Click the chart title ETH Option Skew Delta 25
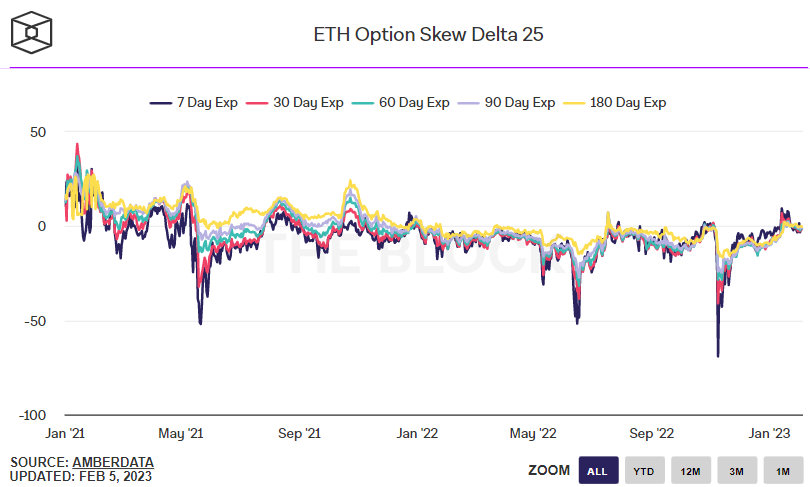Image resolution: width=810 pixels, height=487 pixels. tap(429, 35)
